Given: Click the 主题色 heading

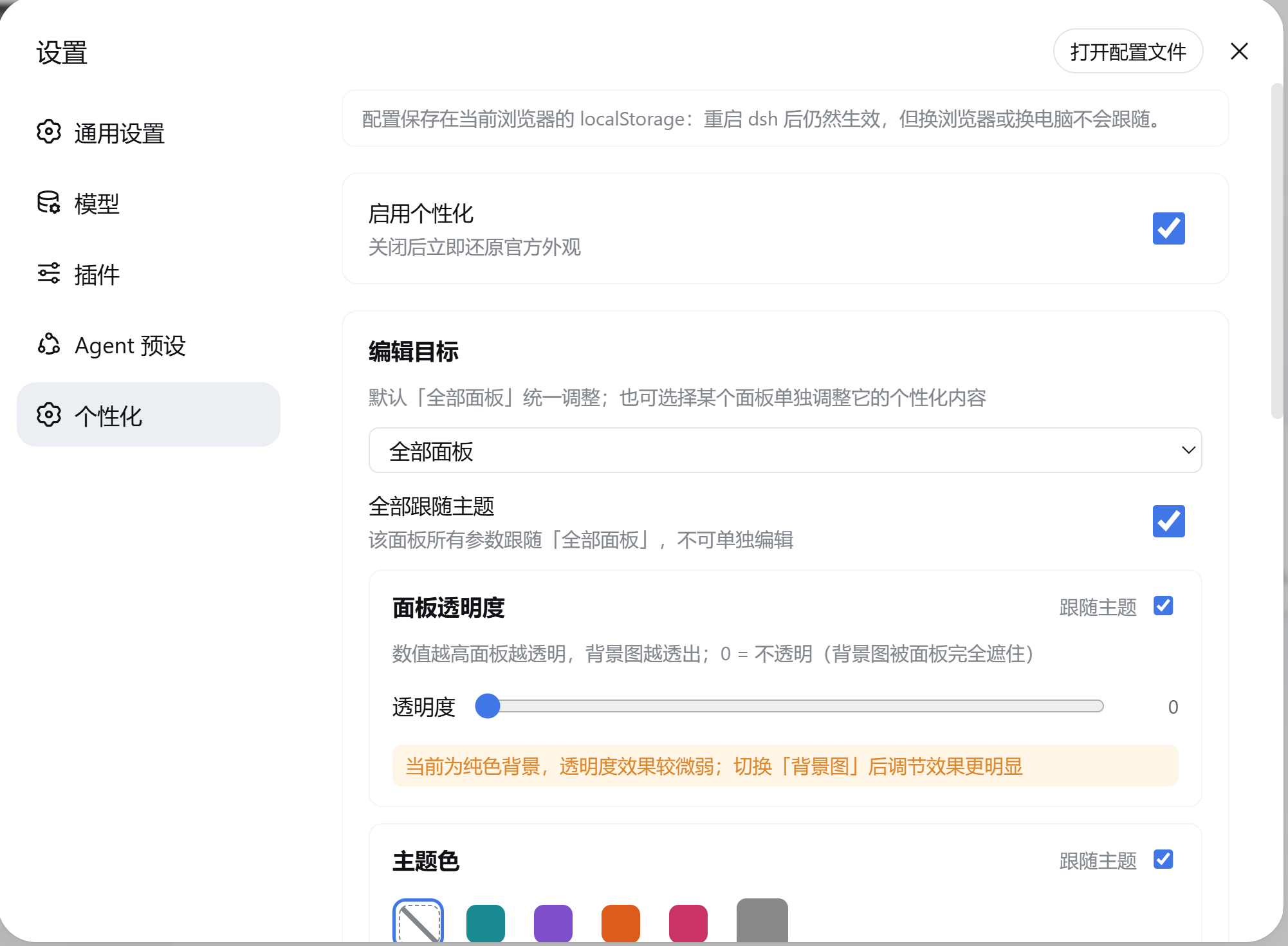Looking at the screenshot, I should point(426,861).
